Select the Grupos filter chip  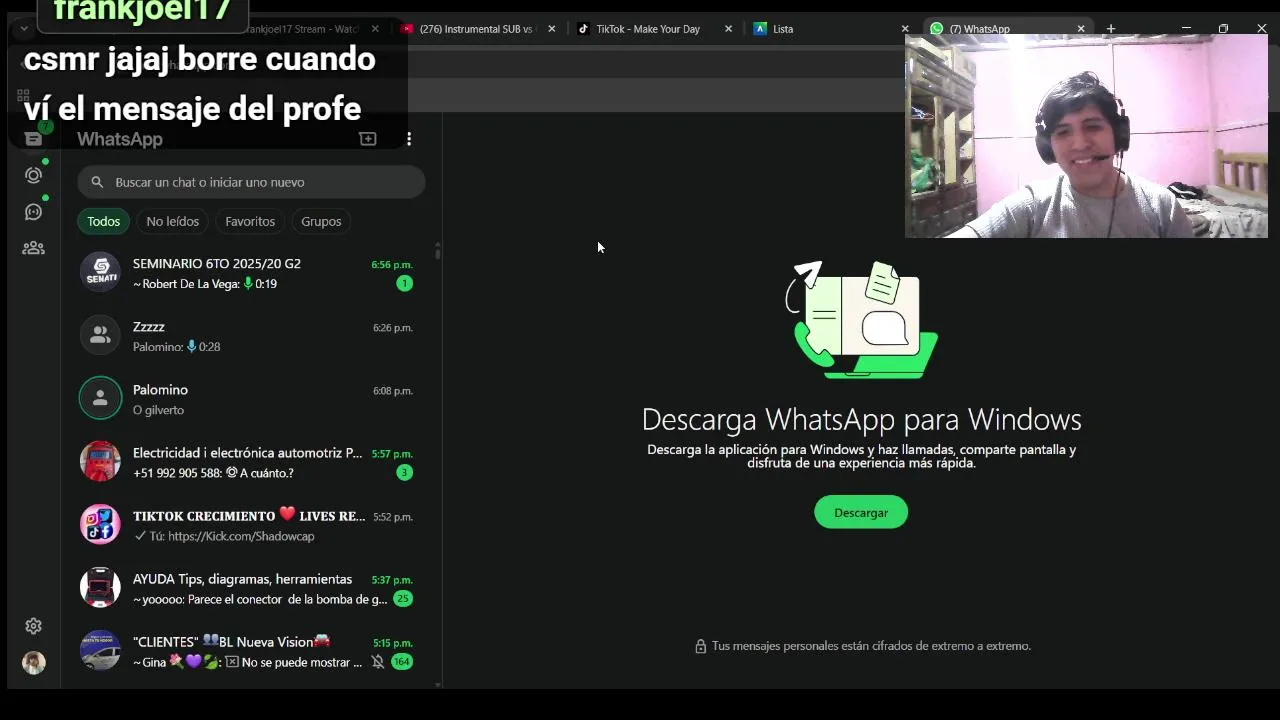click(x=321, y=221)
